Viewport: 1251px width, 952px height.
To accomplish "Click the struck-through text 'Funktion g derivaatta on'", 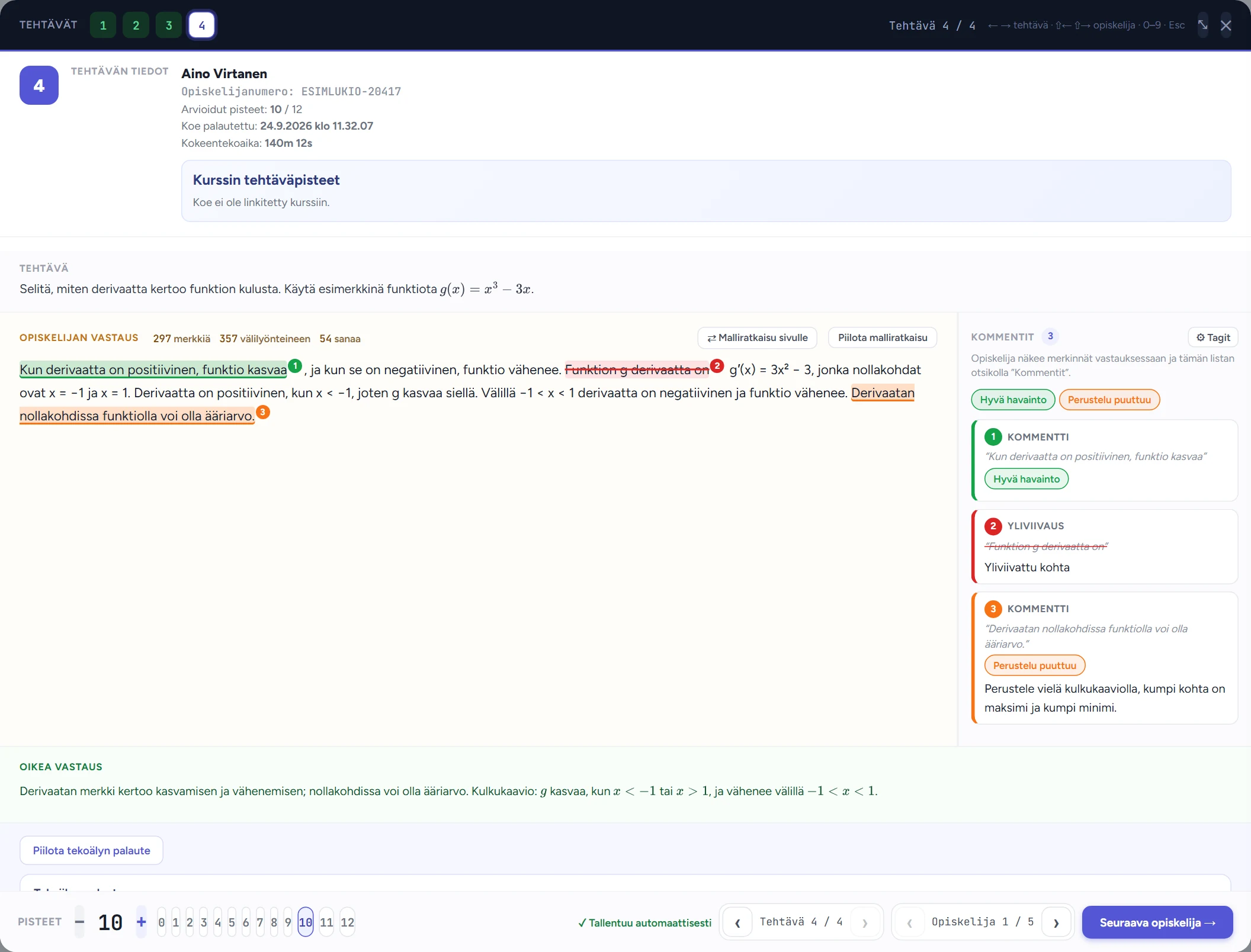I will pyautogui.click(x=637, y=369).
